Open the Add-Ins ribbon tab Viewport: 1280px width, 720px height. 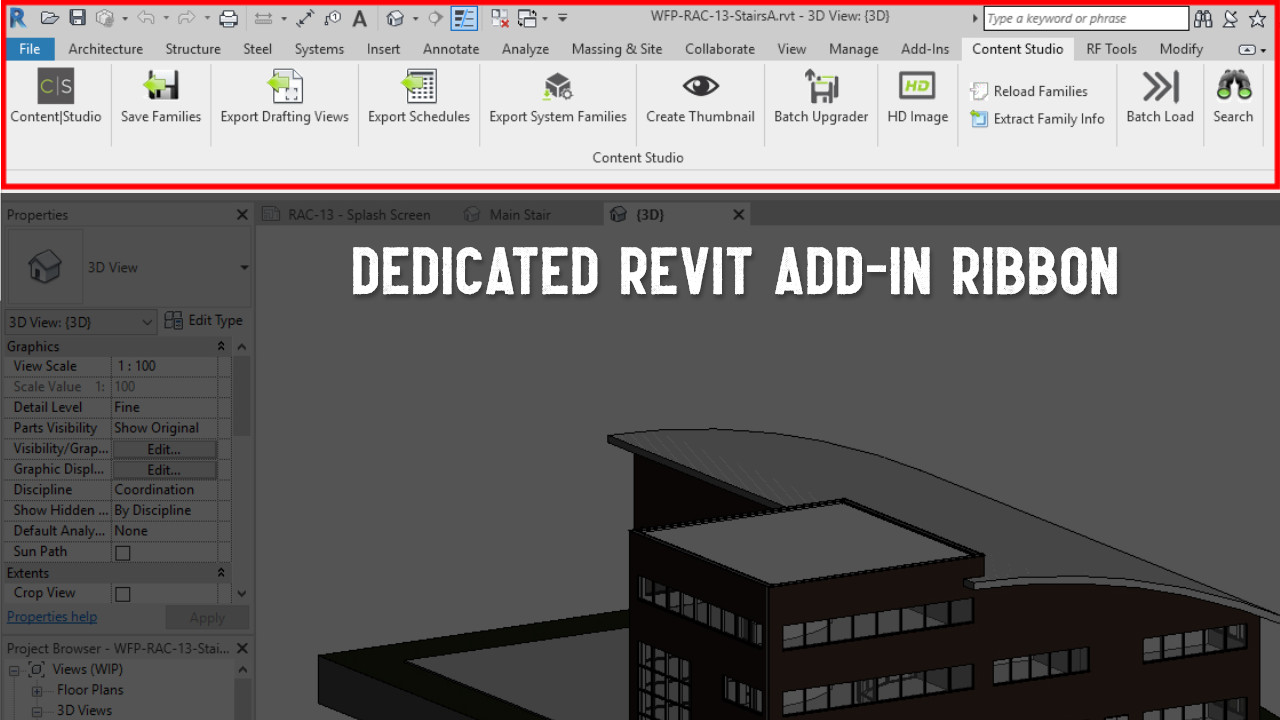[925, 49]
